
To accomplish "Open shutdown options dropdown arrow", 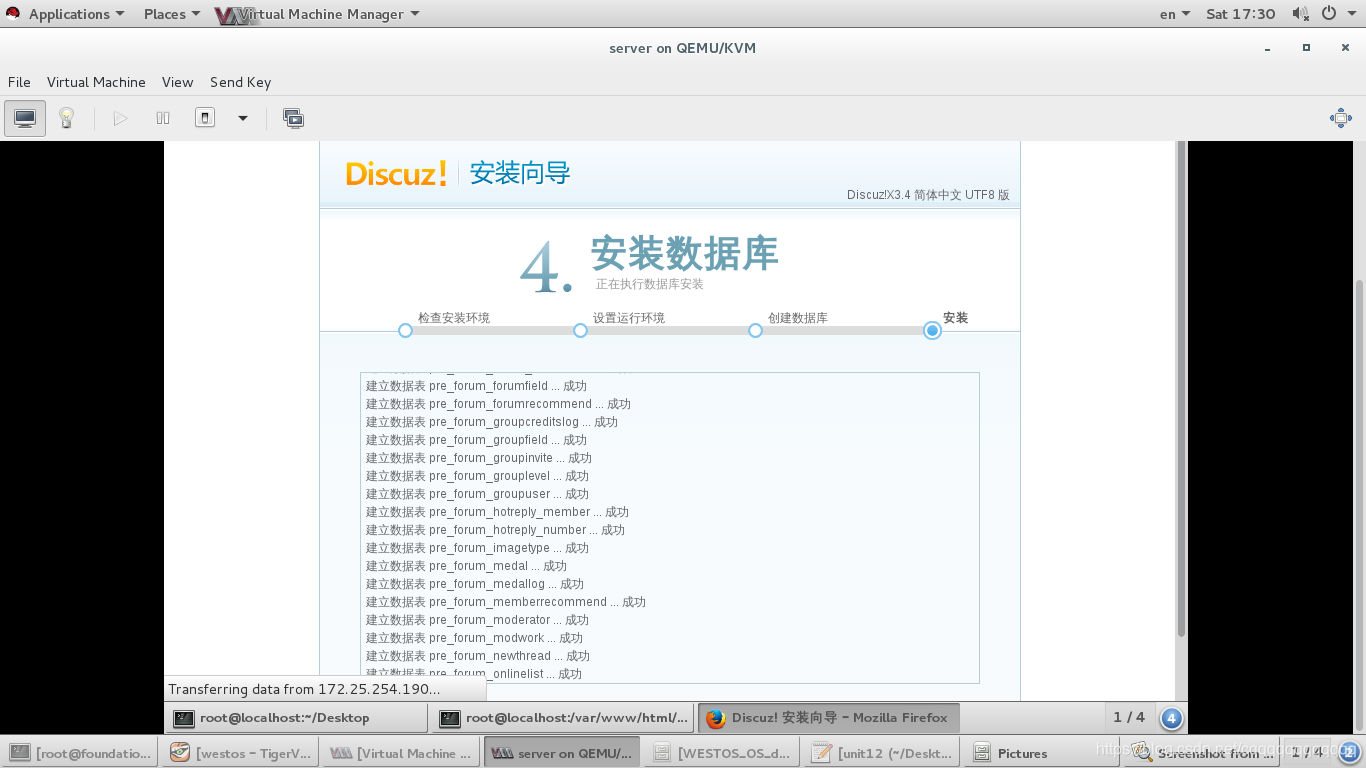I will [x=242, y=118].
